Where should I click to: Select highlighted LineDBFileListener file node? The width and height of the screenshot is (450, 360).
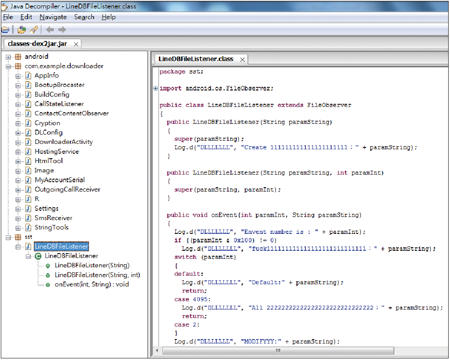[x=61, y=247]
